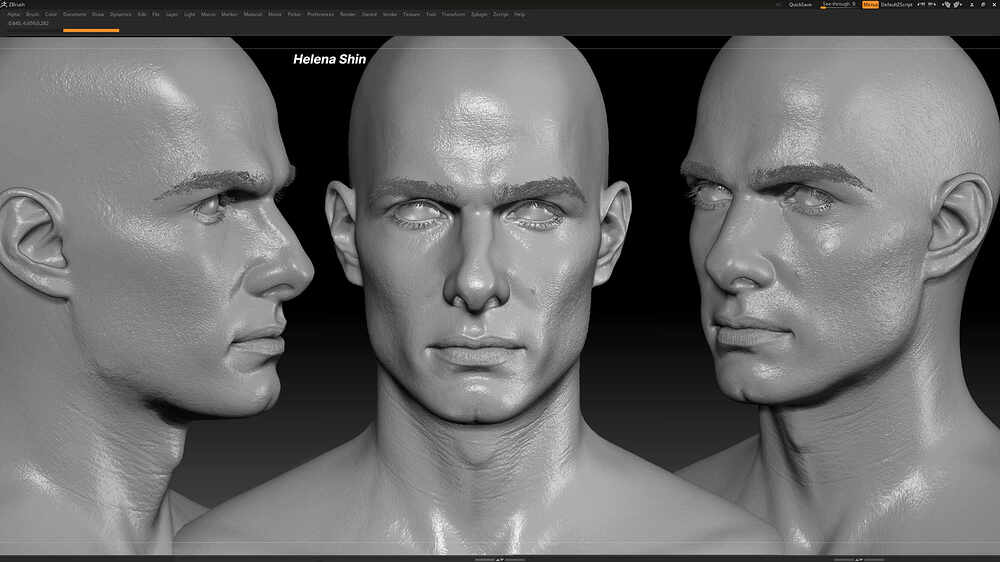Open the Zscript menu
This screenshot has height=562, width=1000.
501,14
